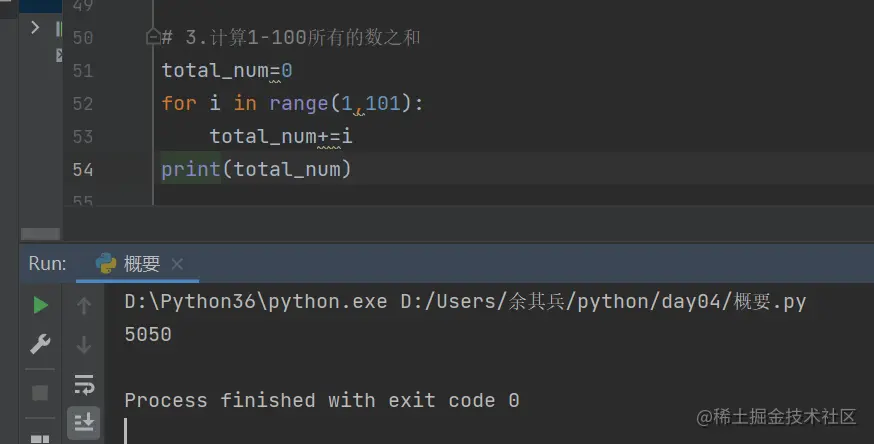
Task: Click Process finished with exit code 0
Action: click(x=322, y=401)
